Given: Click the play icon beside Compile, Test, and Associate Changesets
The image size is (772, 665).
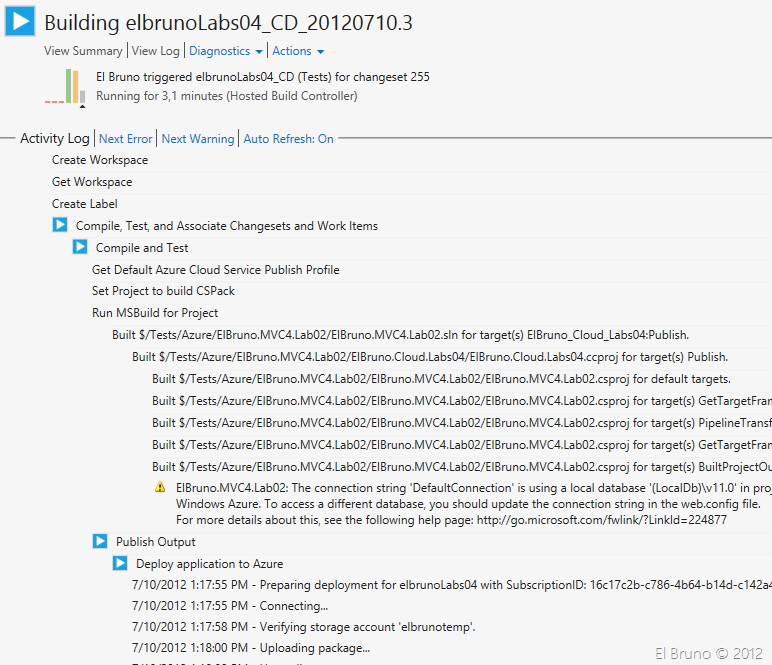Looking at the screenshot, I should pyautogui.click(x=60, y=226).
